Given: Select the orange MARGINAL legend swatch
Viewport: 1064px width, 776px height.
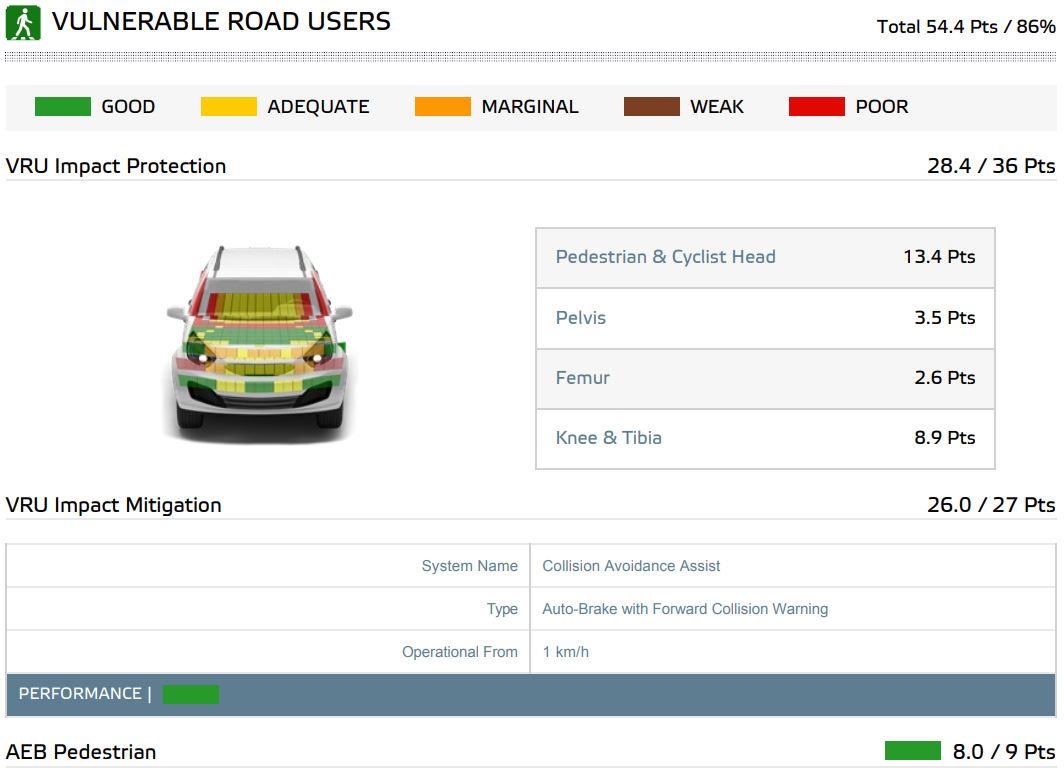Looking at the screenshot, I should [x=442, y=107].
